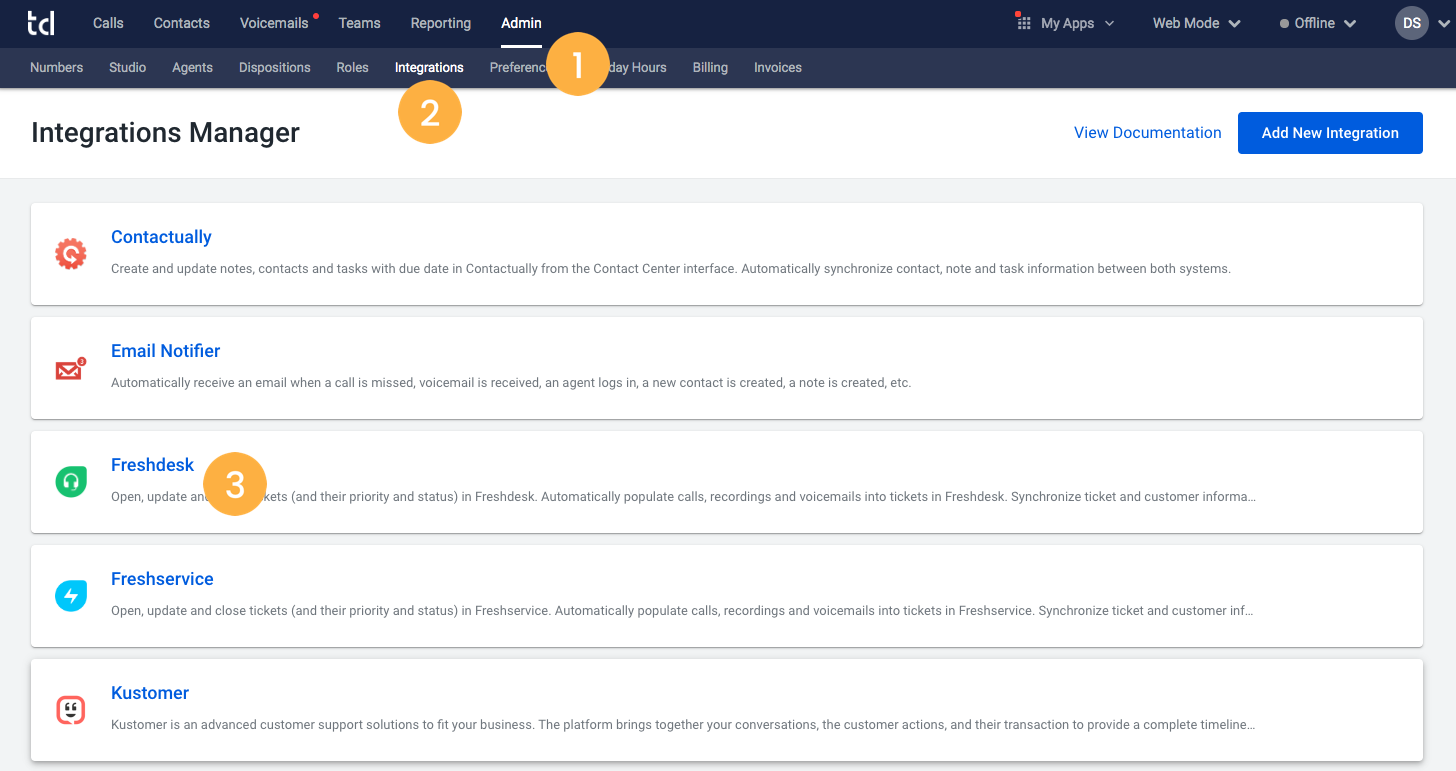The height and width of the screenshot is (771, 1456).
Task: Open the Voicemails tab
Action: (274, 23)
